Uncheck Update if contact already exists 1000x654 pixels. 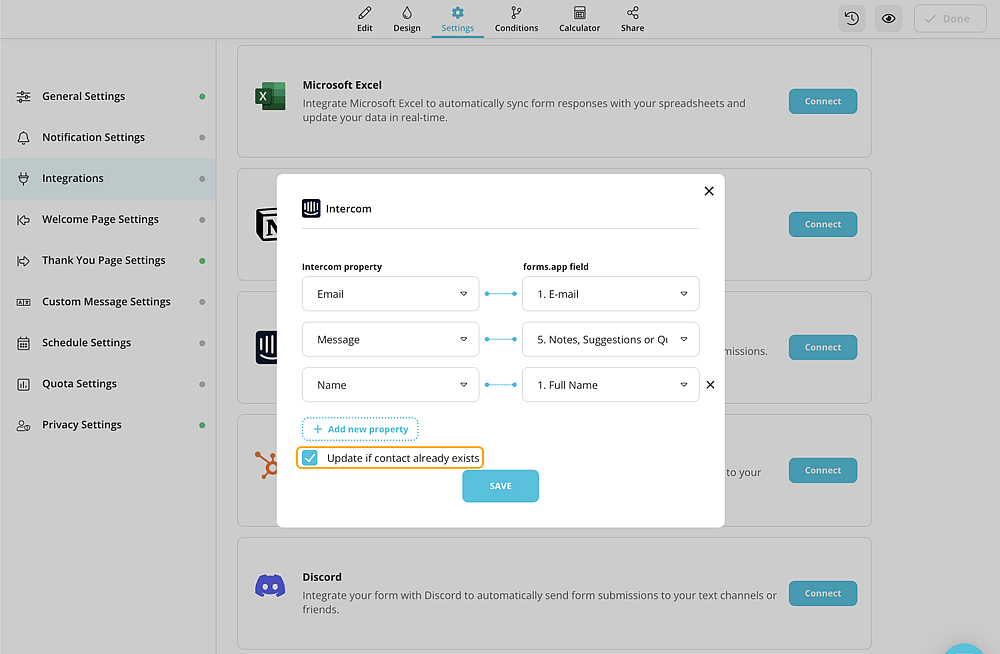310,457
